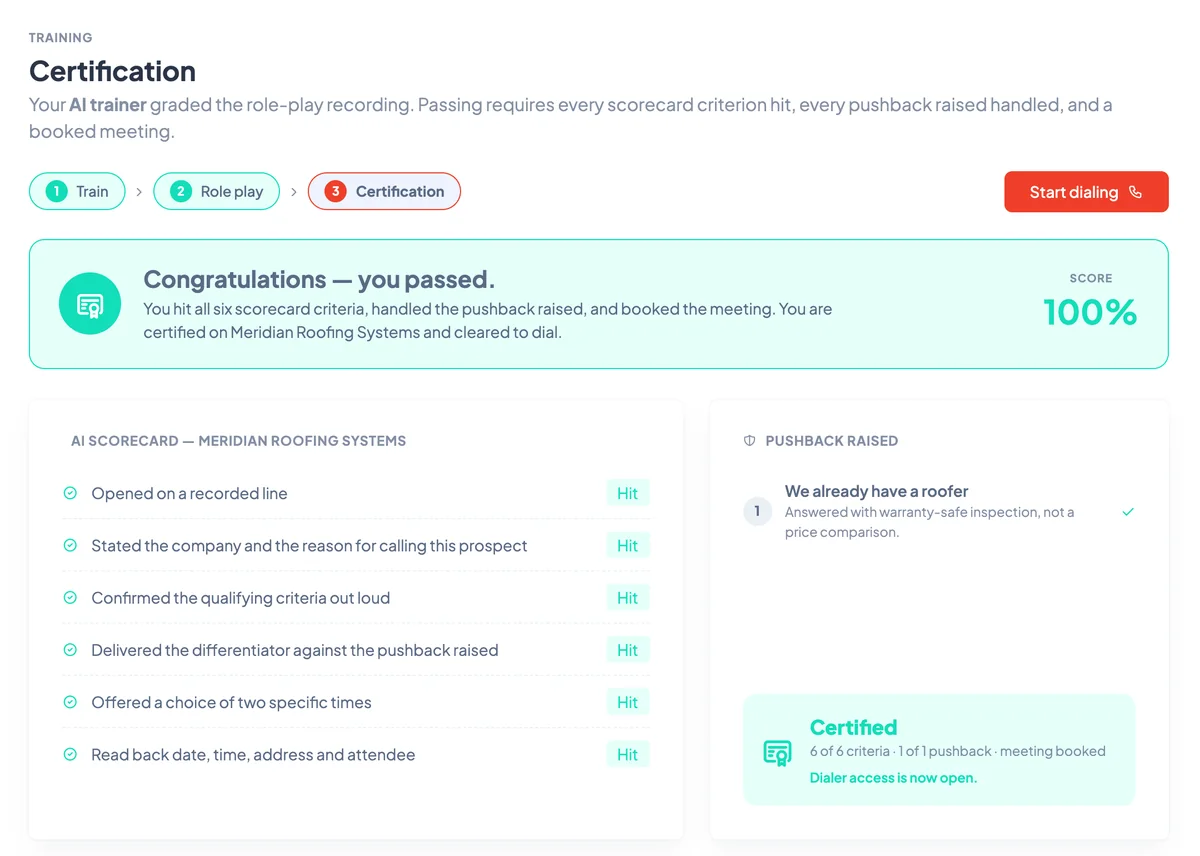Click 'Opened on a recorded line' text
This screenshot has height=856, width=1200.
tap(189, 493)
